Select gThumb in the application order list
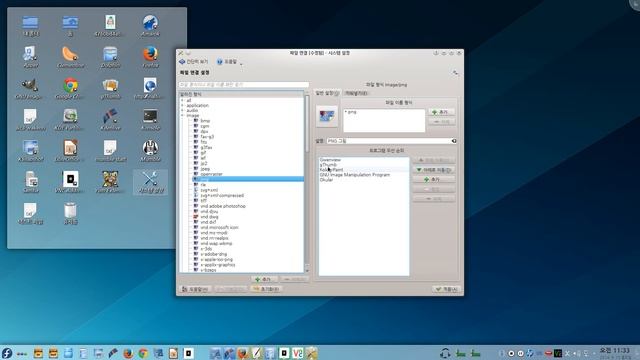This screenshot has height=360, width=640. (329, 164)
